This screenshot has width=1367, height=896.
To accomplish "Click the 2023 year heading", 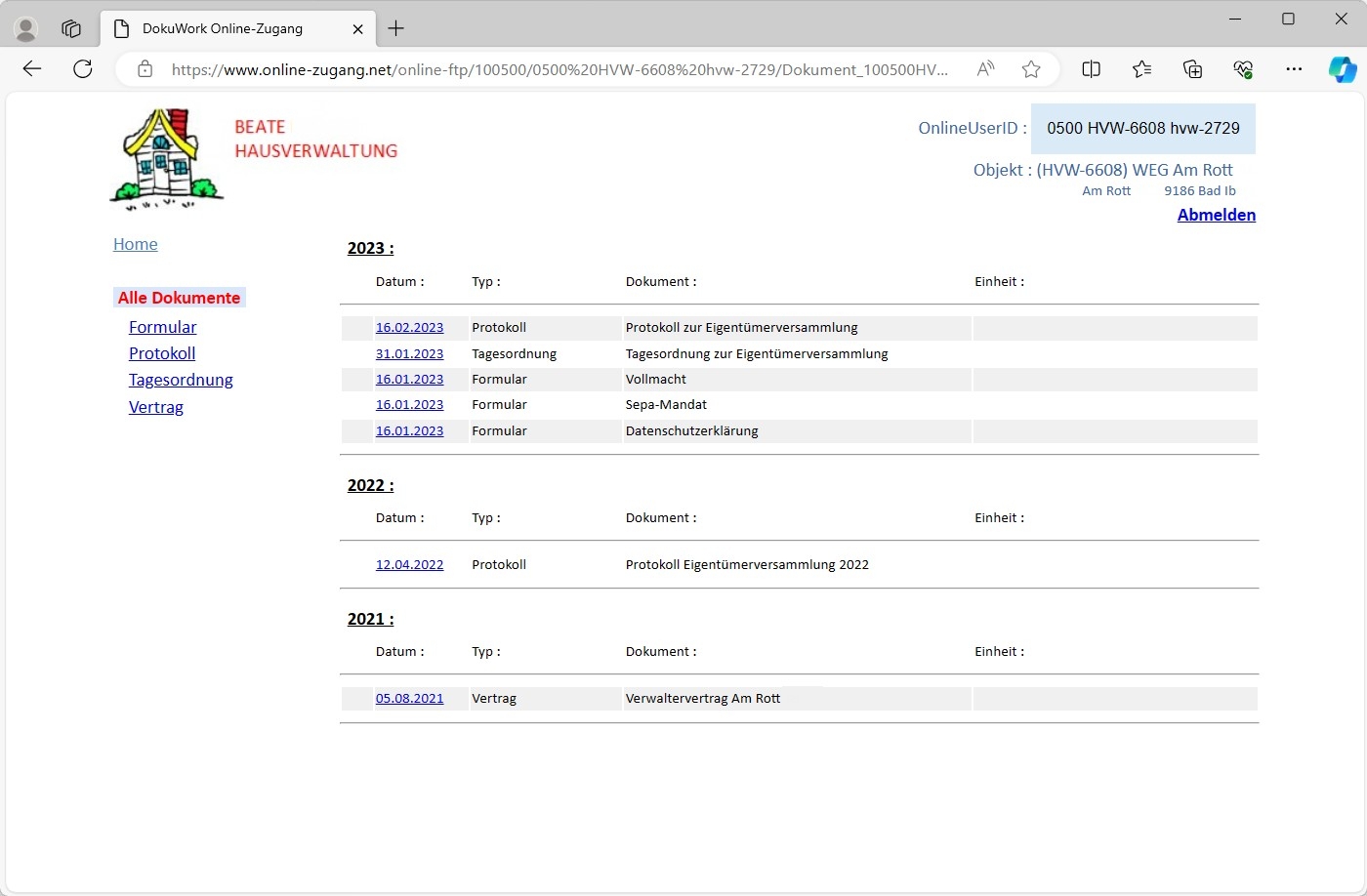I will 371,248.
